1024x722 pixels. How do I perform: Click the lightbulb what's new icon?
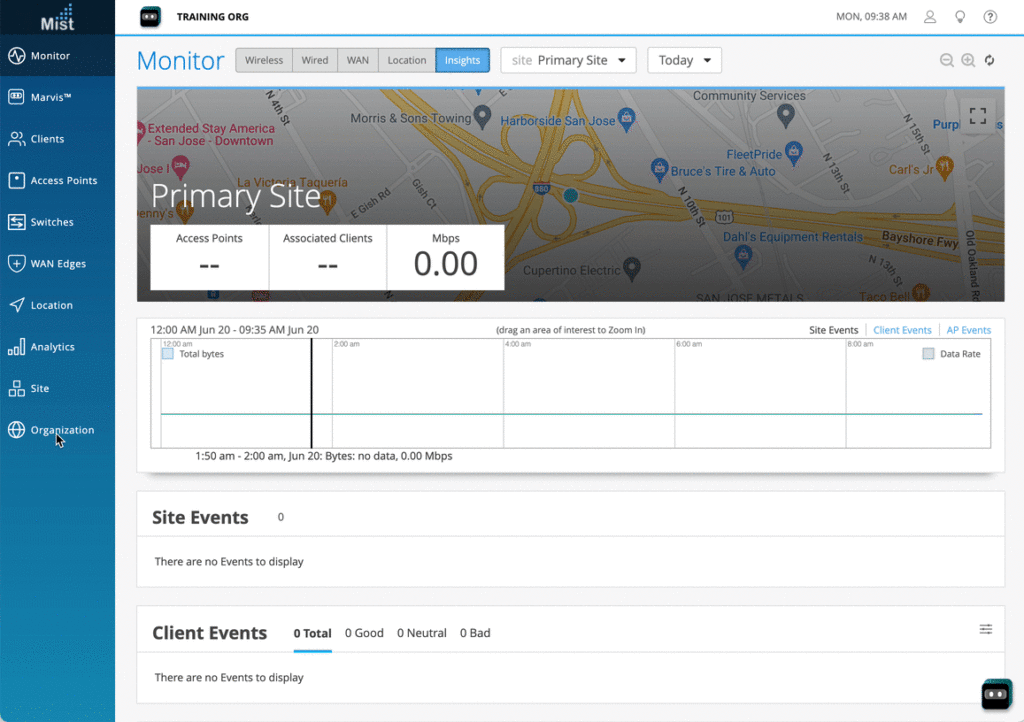[x=960, y=17]
